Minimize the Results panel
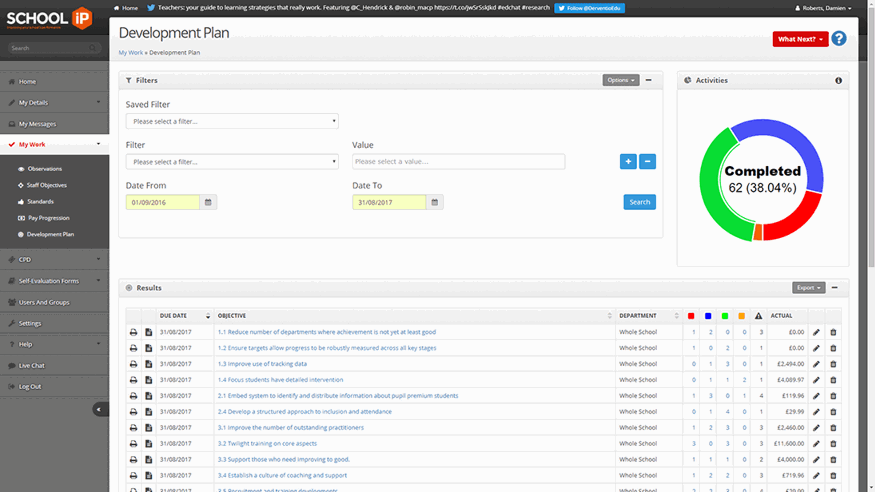 834,288
